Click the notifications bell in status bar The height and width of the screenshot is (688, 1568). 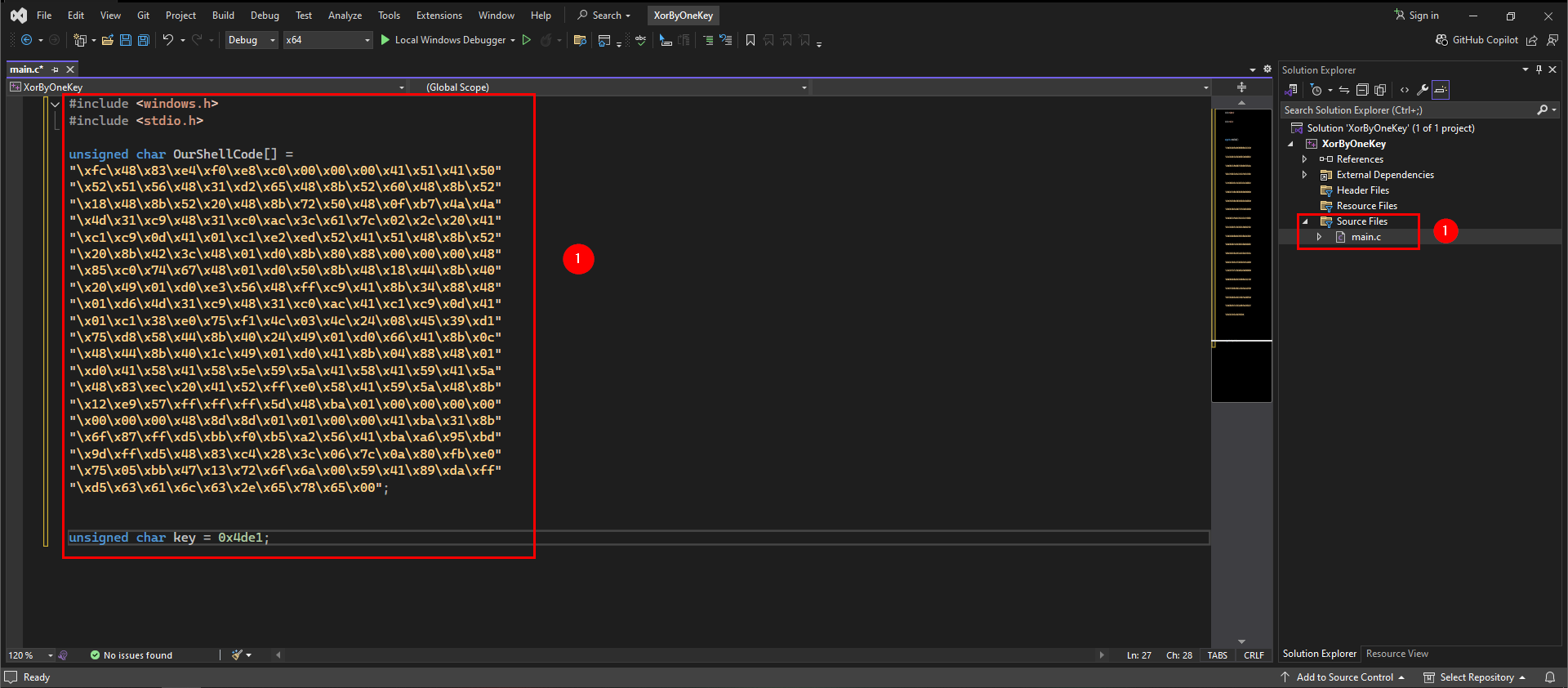point(1549,677)
